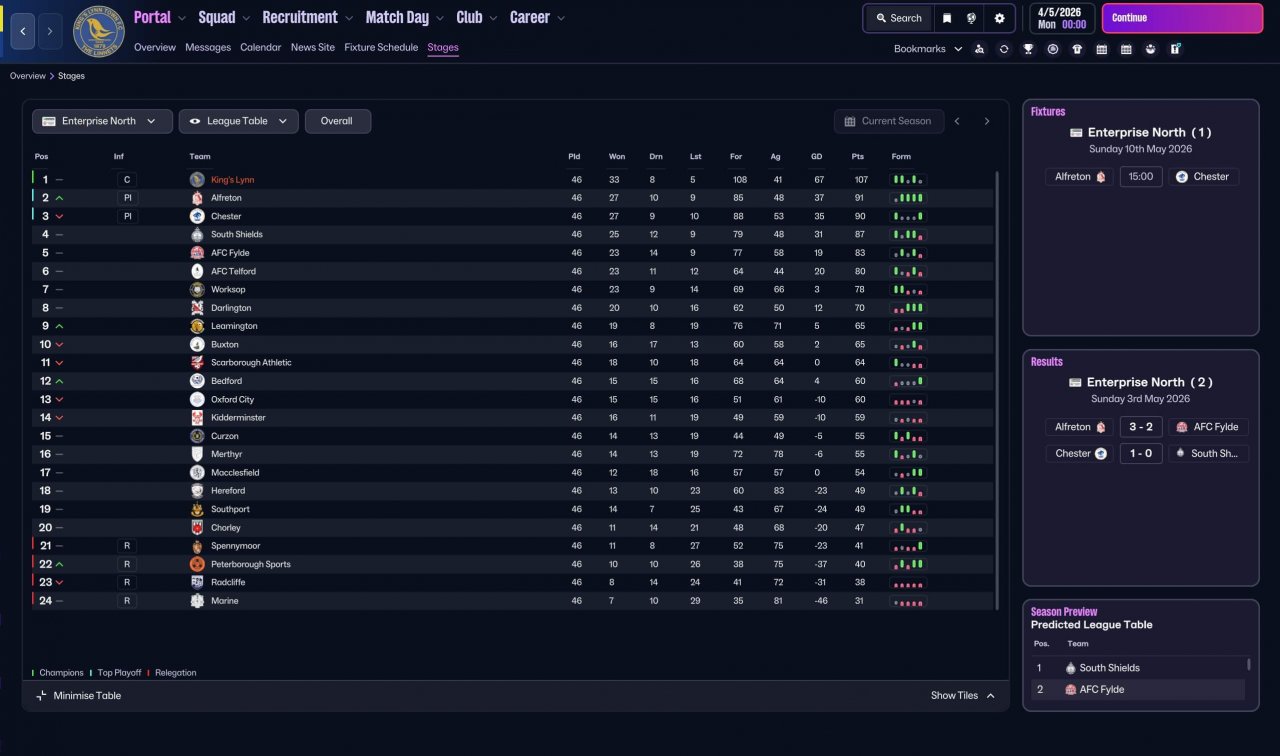The image size is (1280, 756).
Task: Click the Overall filter button
Action: click(x=338, y=121)
